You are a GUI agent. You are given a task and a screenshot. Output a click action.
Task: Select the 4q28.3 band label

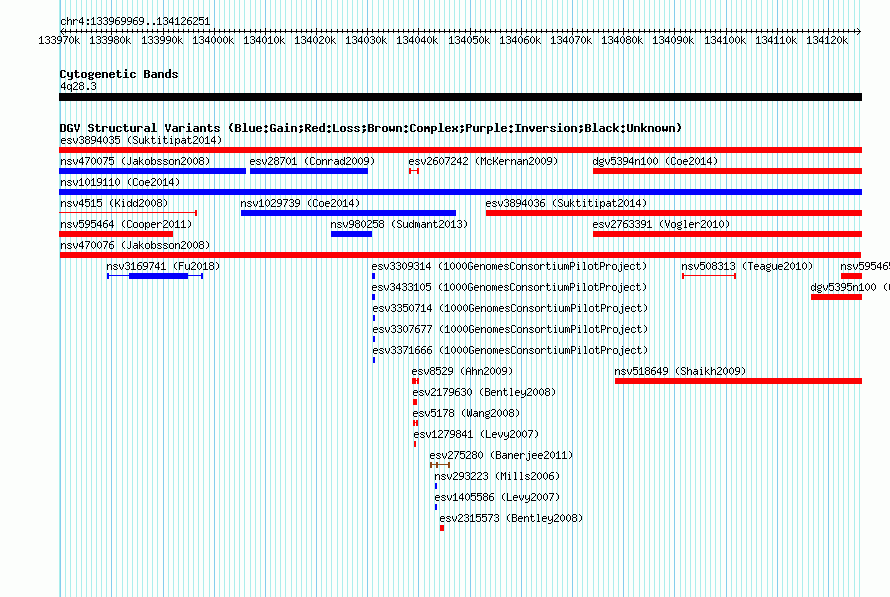pos(78,86)
